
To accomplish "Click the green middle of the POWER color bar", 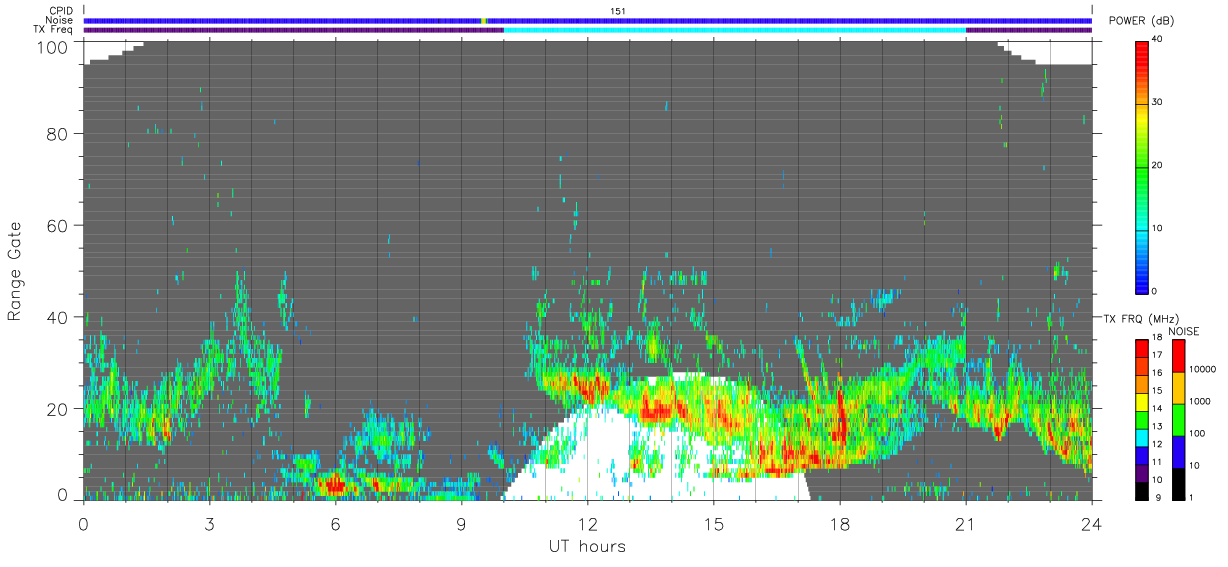I will 1143,165.
